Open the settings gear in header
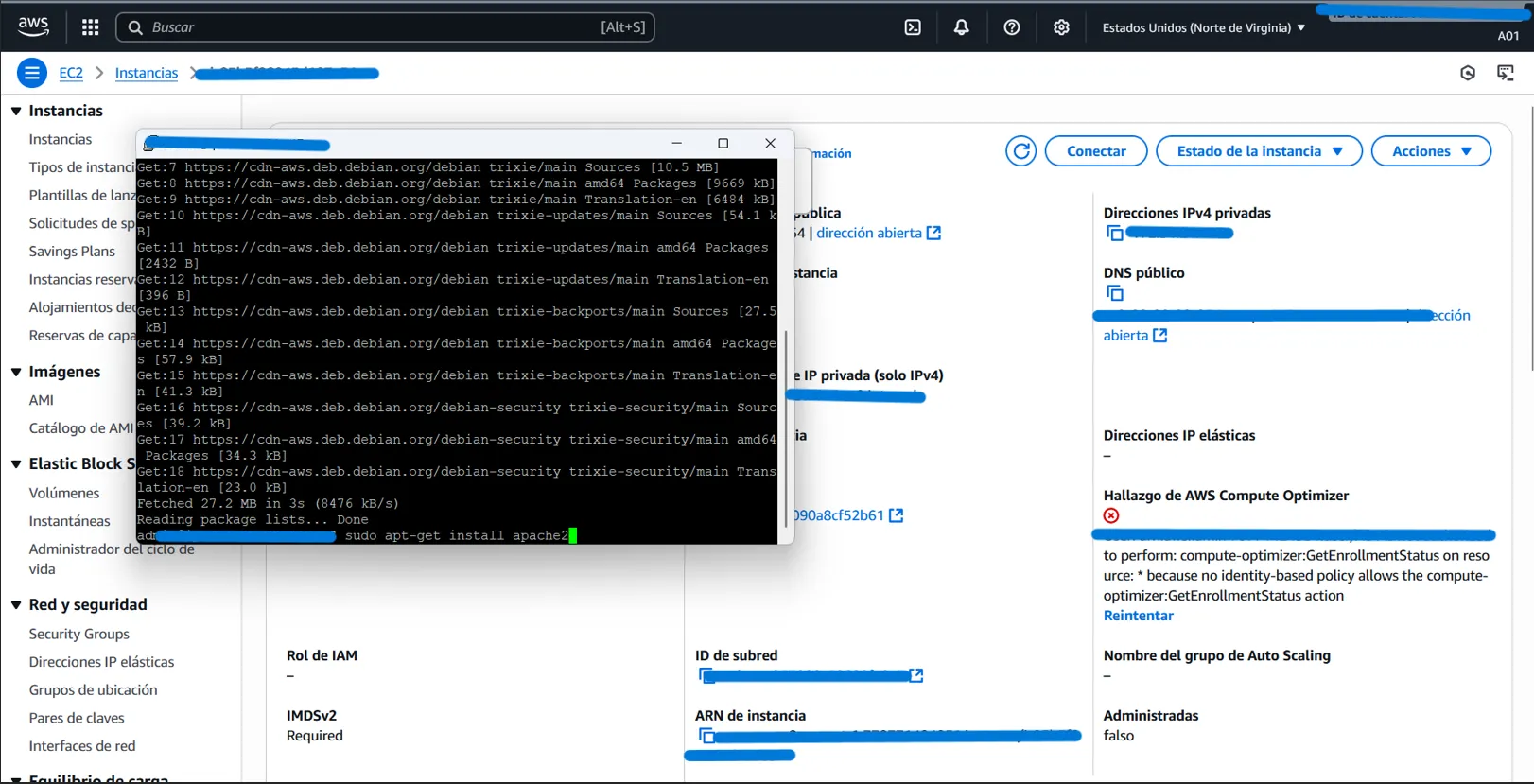The width and height of the screenshot is (1534, 784). 1061,27
